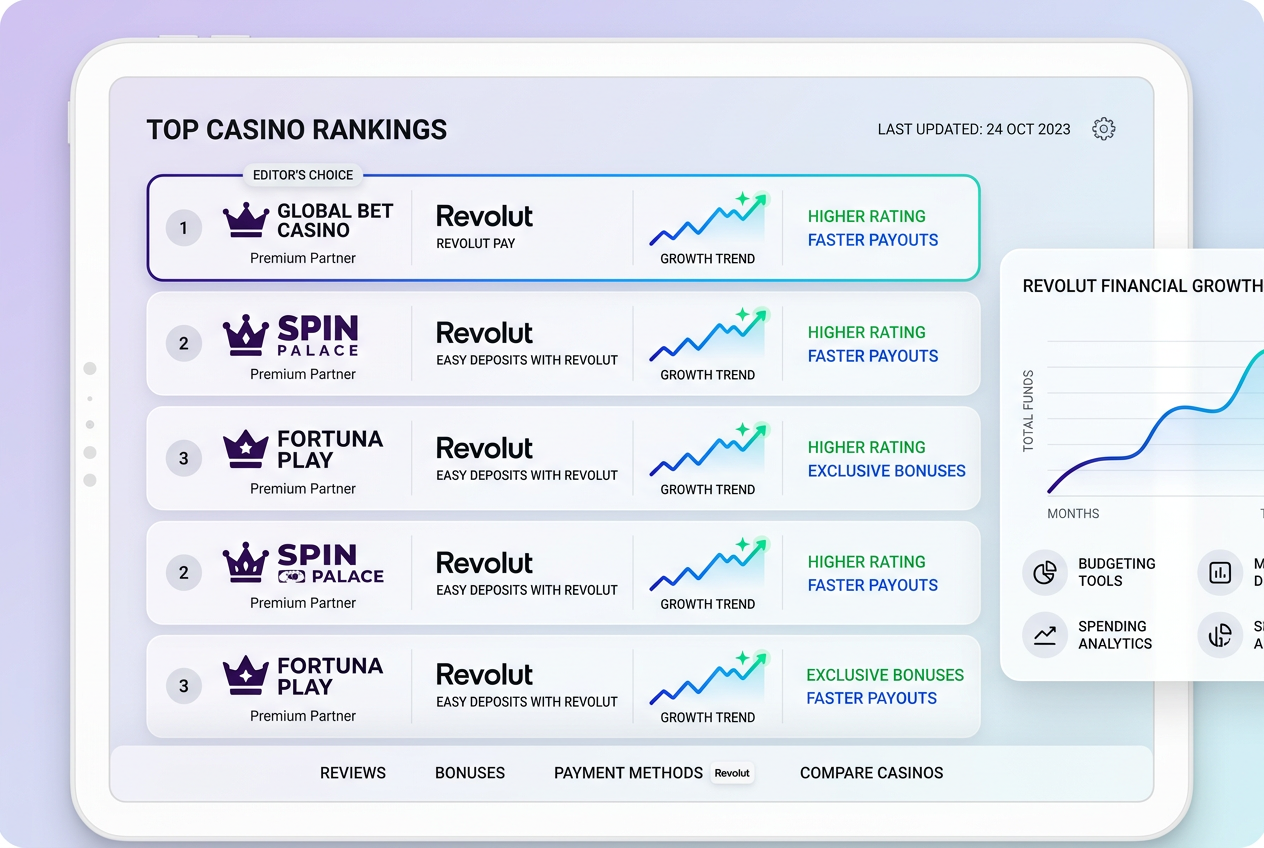This screenshot has width=1264, height=848.
Task: Click green Exclusive Bonuses in Fortuna Play row
Action: click(x=885, y=675)
